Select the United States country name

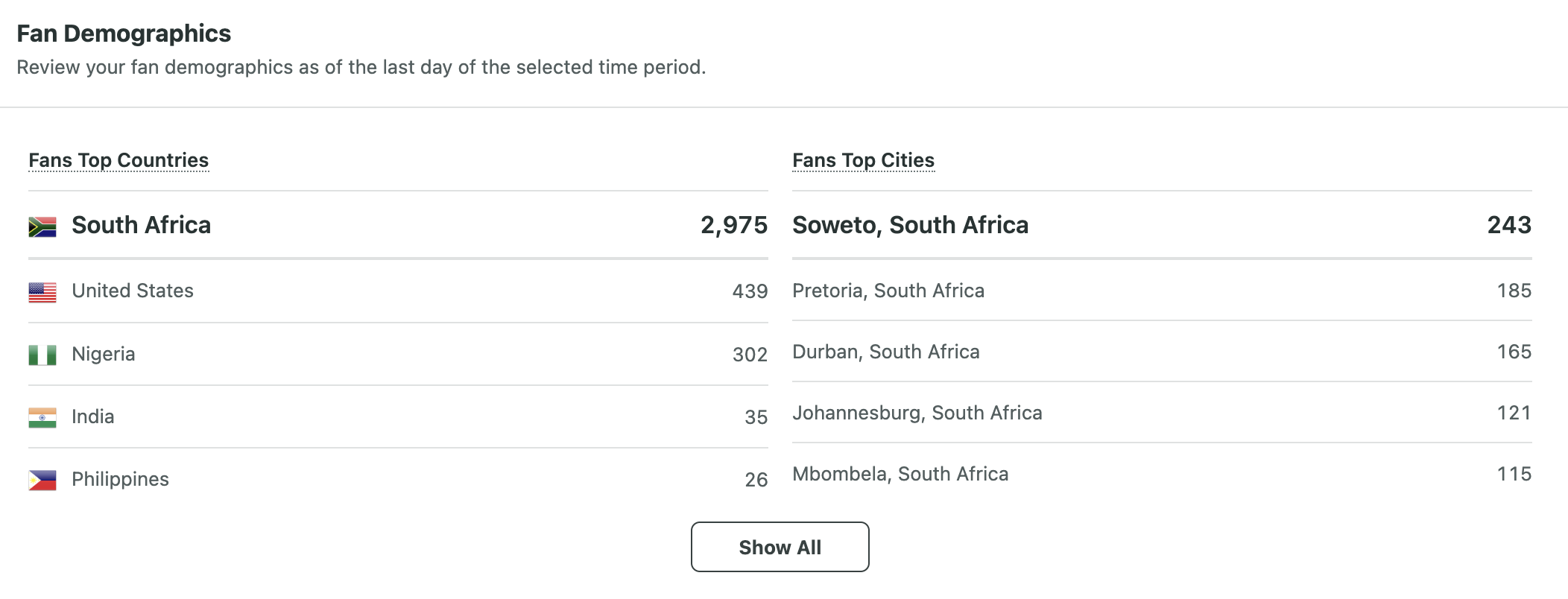pyautogui.click(x=133, y=291)
